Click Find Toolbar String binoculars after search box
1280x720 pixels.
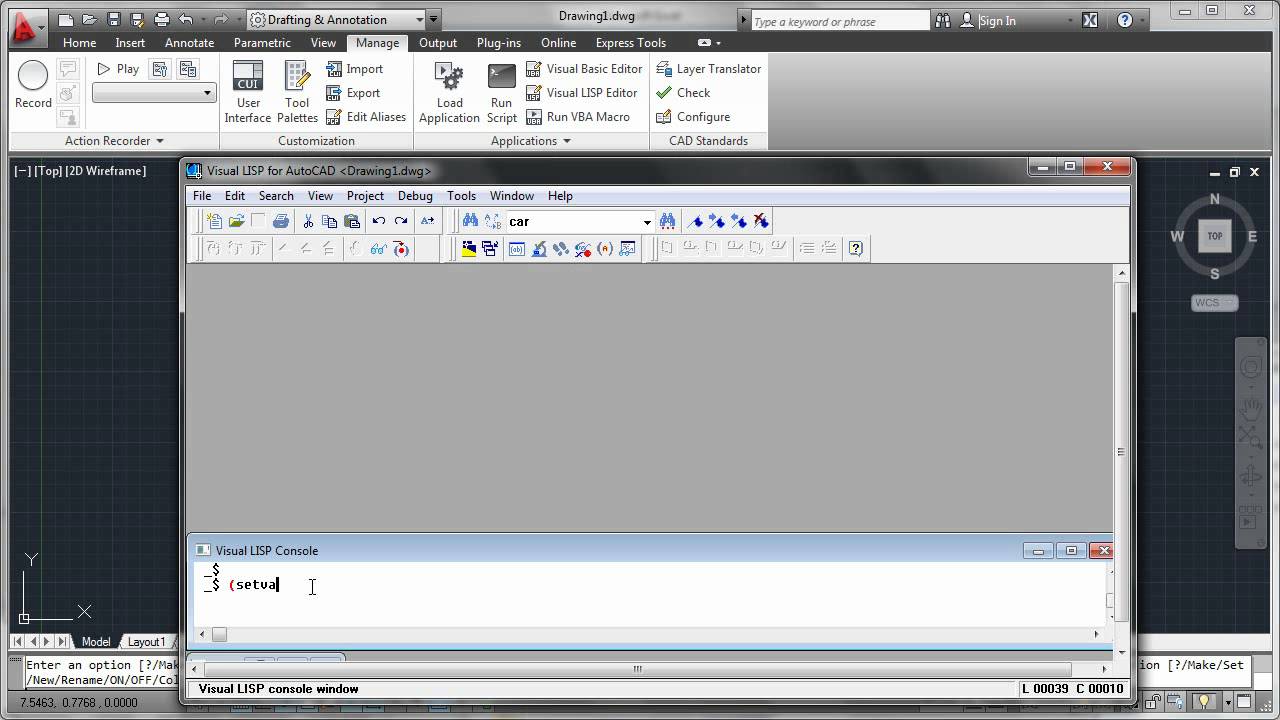tap(667, 221)
